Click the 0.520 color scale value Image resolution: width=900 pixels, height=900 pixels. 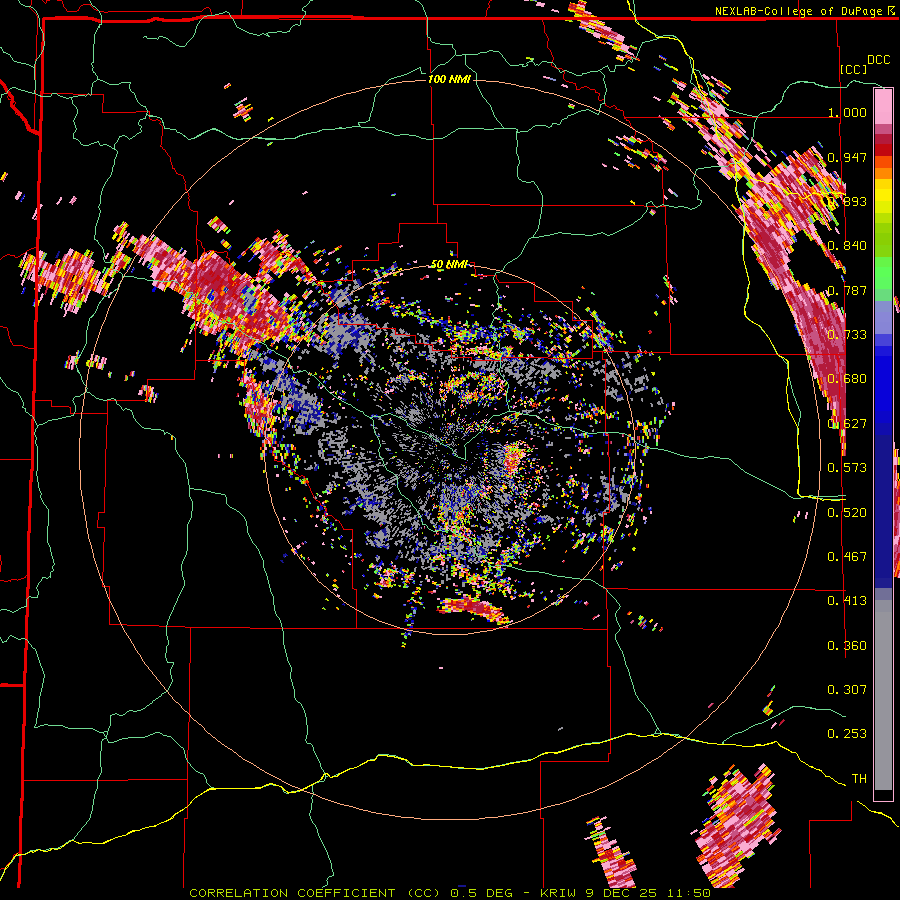847,513
